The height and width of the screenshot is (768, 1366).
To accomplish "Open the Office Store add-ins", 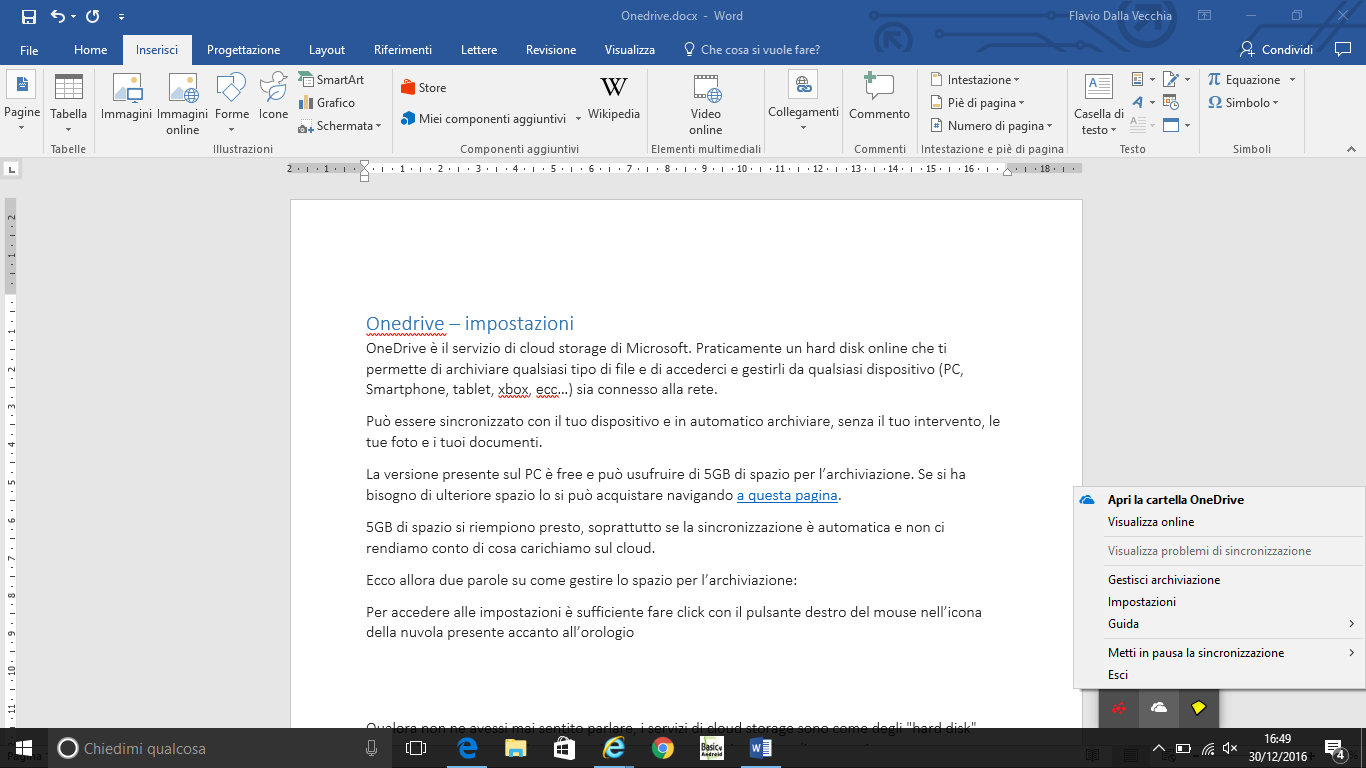I will 423,88.
